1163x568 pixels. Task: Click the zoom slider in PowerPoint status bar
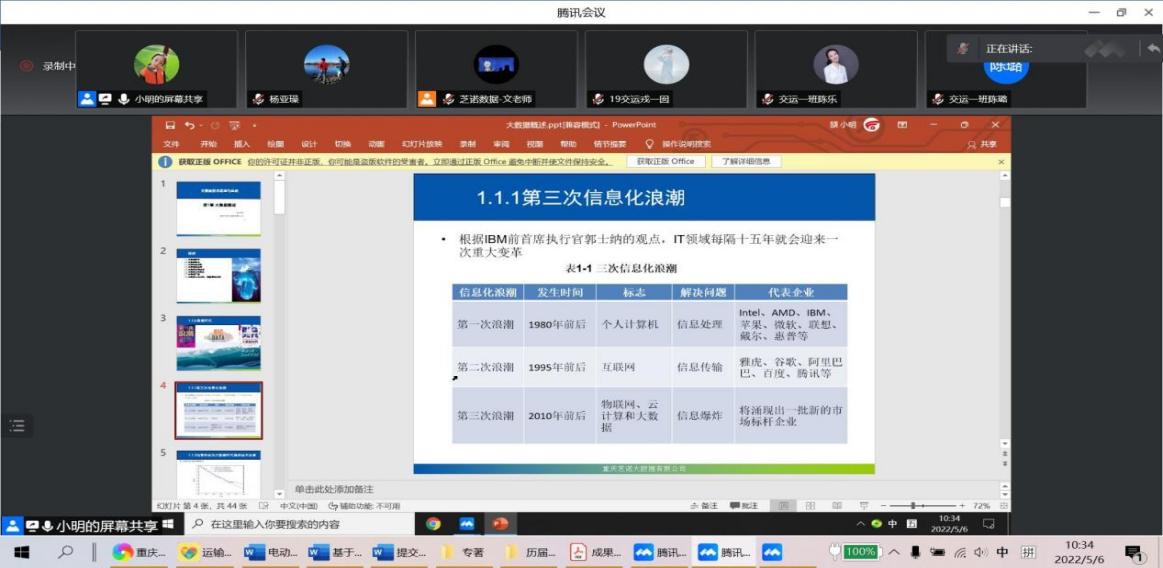pyautogui.click(x=925, y=506)
